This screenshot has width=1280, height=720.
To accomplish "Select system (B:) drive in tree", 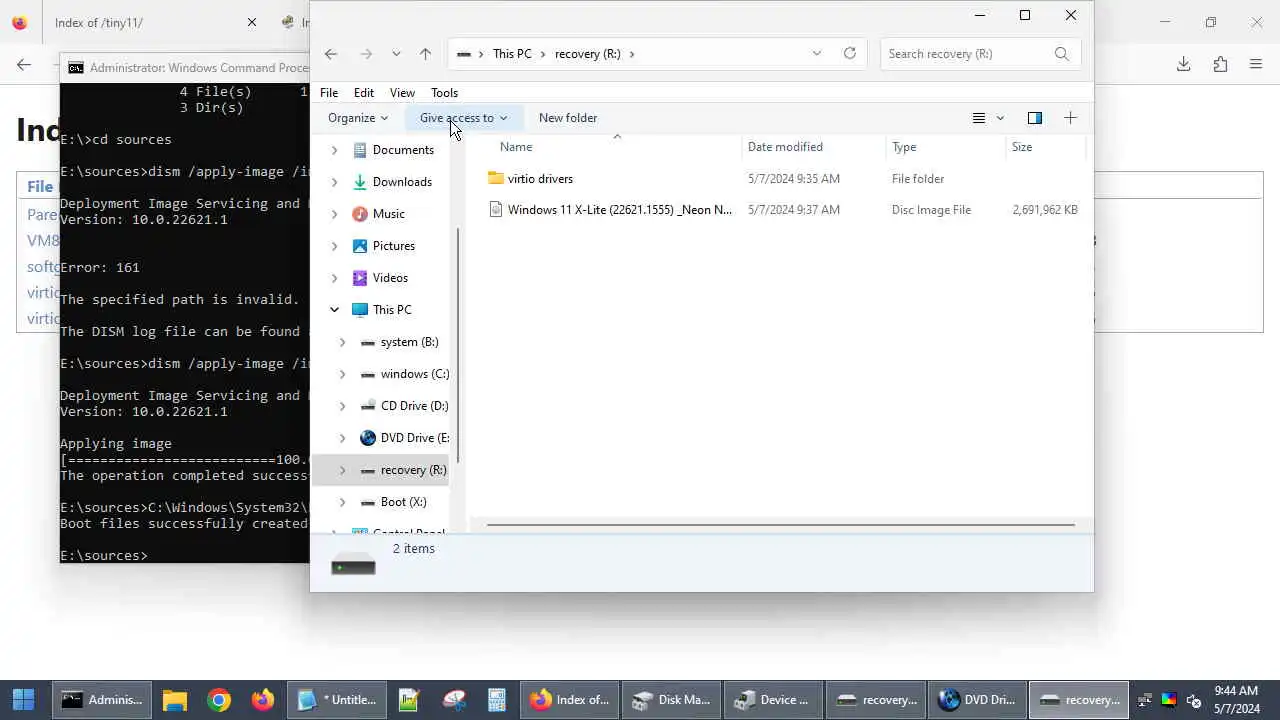I will point(409,342).
